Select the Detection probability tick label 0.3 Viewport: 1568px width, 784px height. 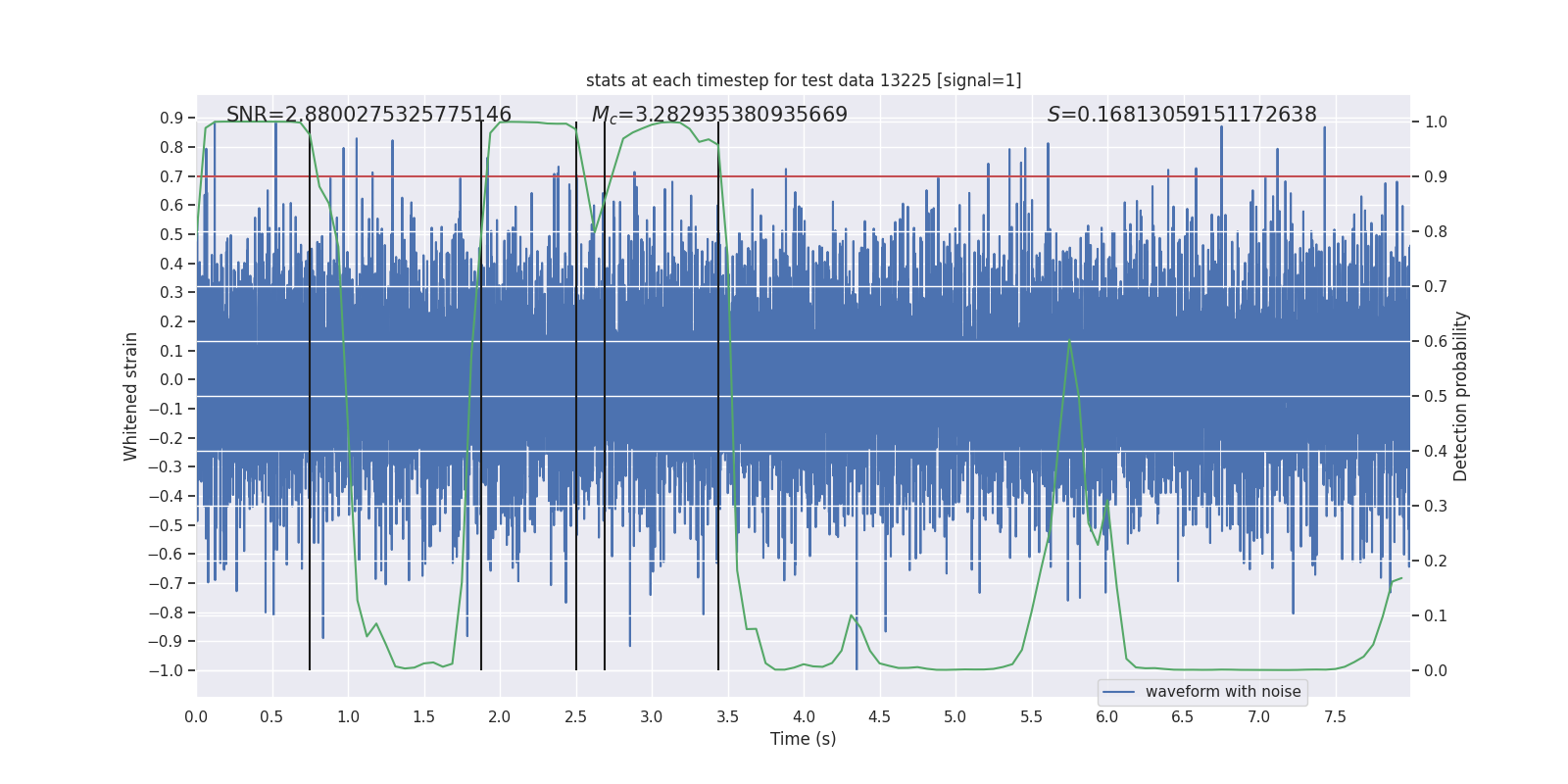coord(1436,507)
